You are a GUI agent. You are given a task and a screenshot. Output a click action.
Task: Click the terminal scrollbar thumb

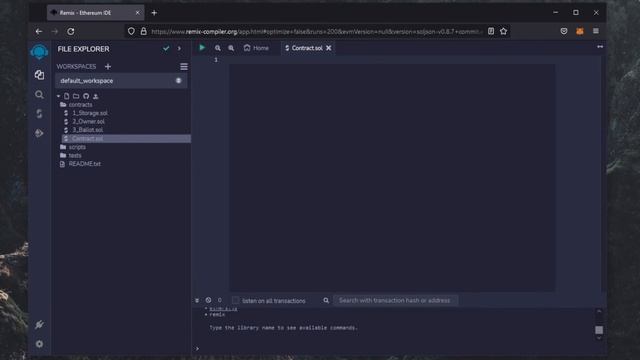[x=599, y=330]
